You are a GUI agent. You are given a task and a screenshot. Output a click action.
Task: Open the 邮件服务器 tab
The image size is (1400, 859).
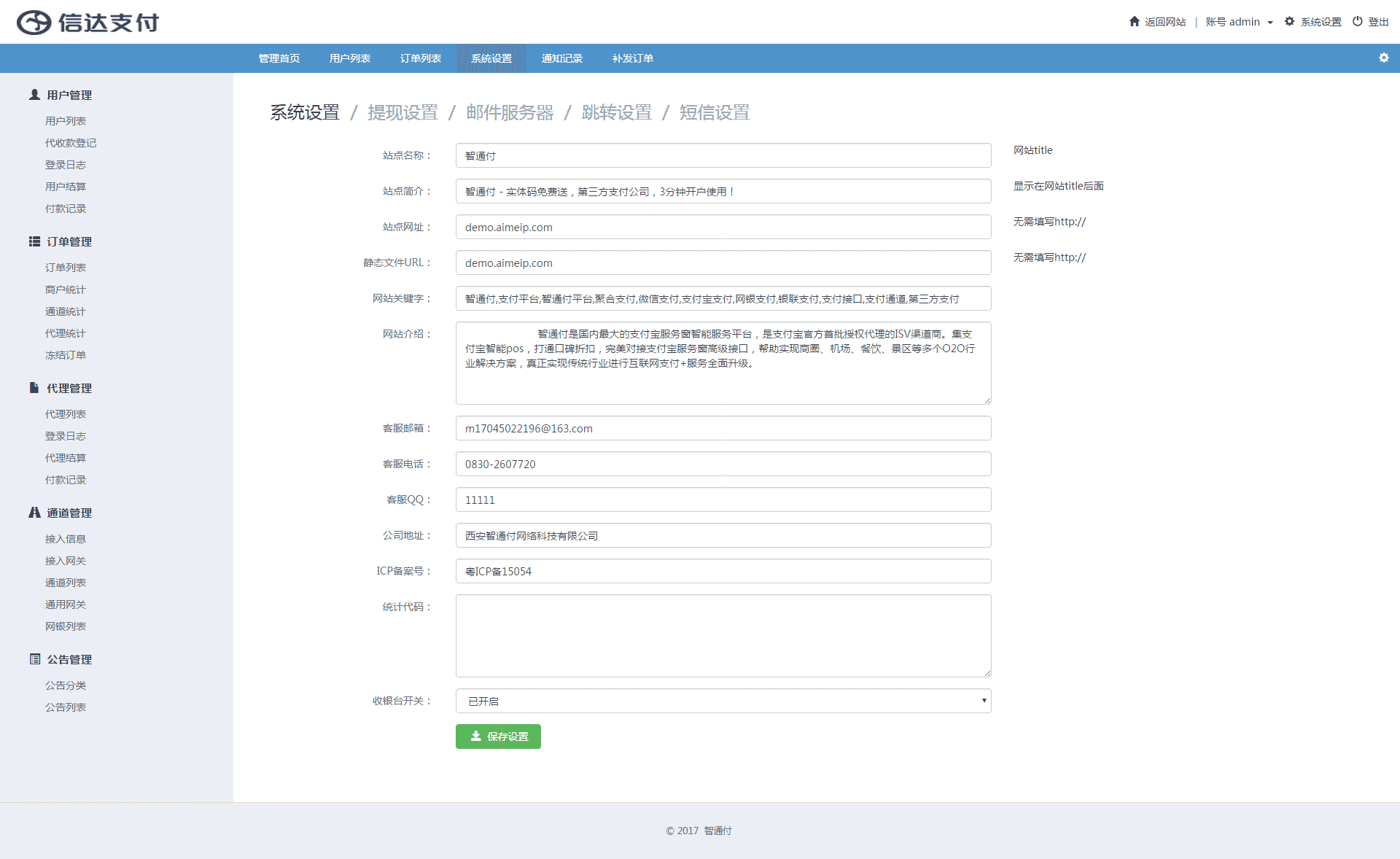point(510,112)
